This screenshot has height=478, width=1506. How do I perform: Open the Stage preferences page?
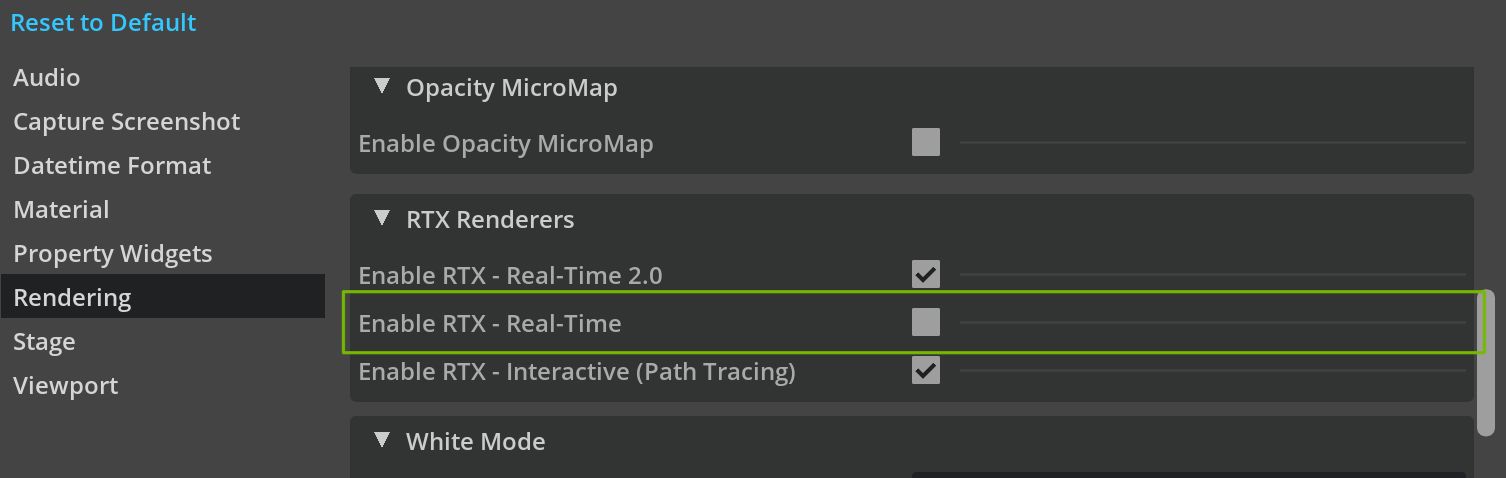pos(44,342)
